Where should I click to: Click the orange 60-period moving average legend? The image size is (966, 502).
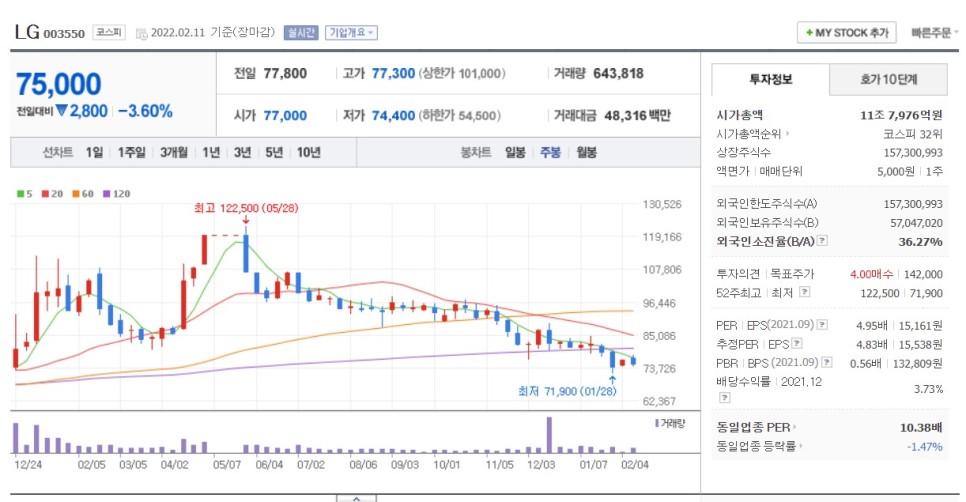point(83,193)
